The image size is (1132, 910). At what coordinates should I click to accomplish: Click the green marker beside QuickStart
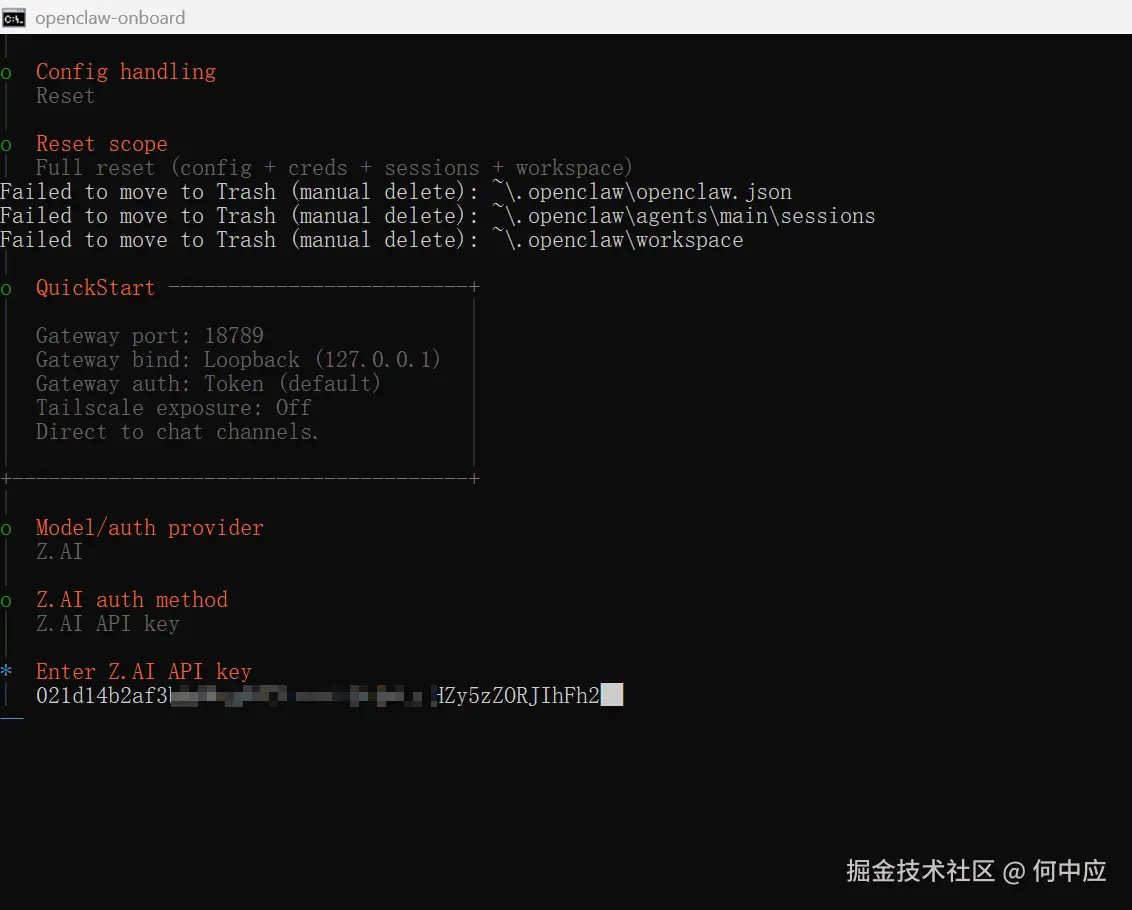(x=6, y=289)
